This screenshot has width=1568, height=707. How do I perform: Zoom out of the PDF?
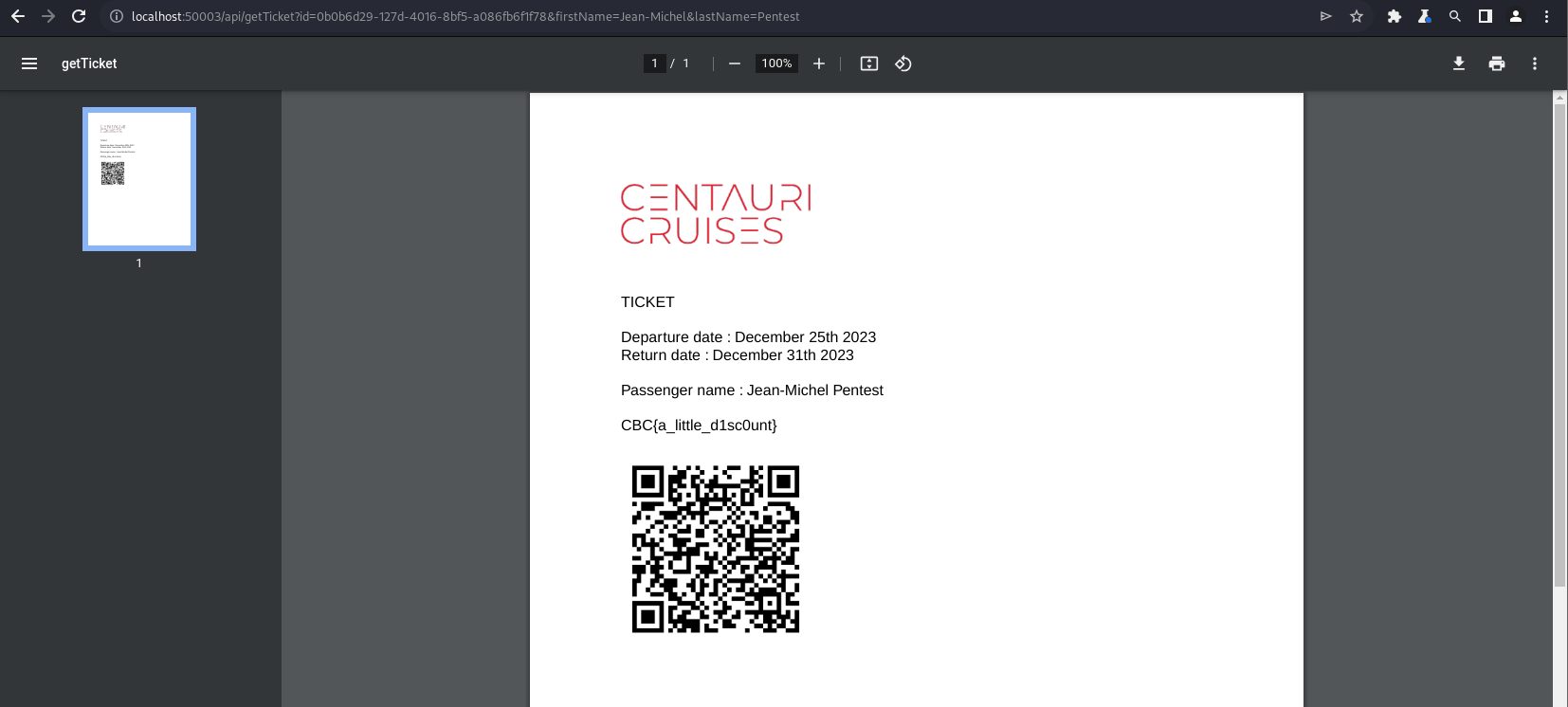(x=735, y=63)
